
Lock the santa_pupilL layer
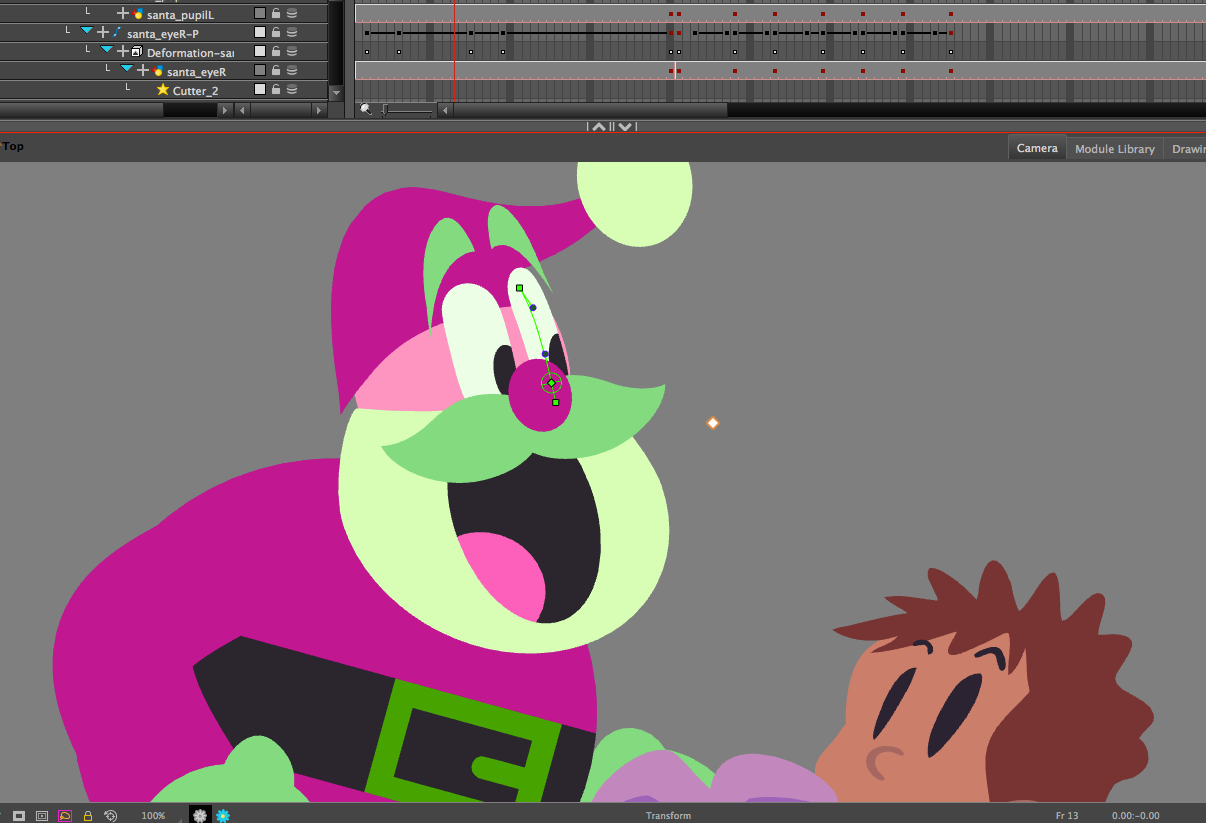click(x=276, y=14)
